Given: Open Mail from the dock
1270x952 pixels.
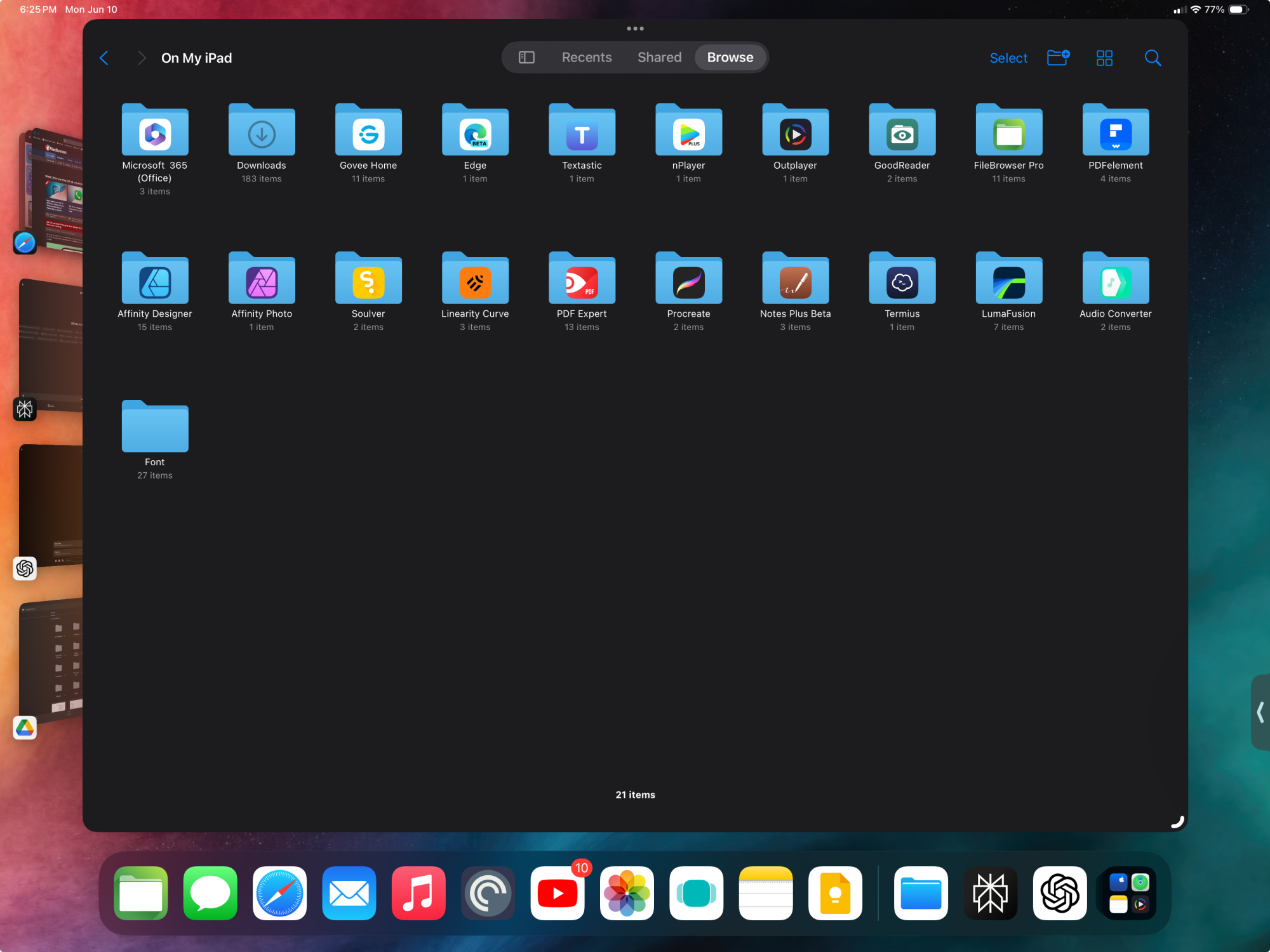Looking at the screenshot, I should [349, 894].
